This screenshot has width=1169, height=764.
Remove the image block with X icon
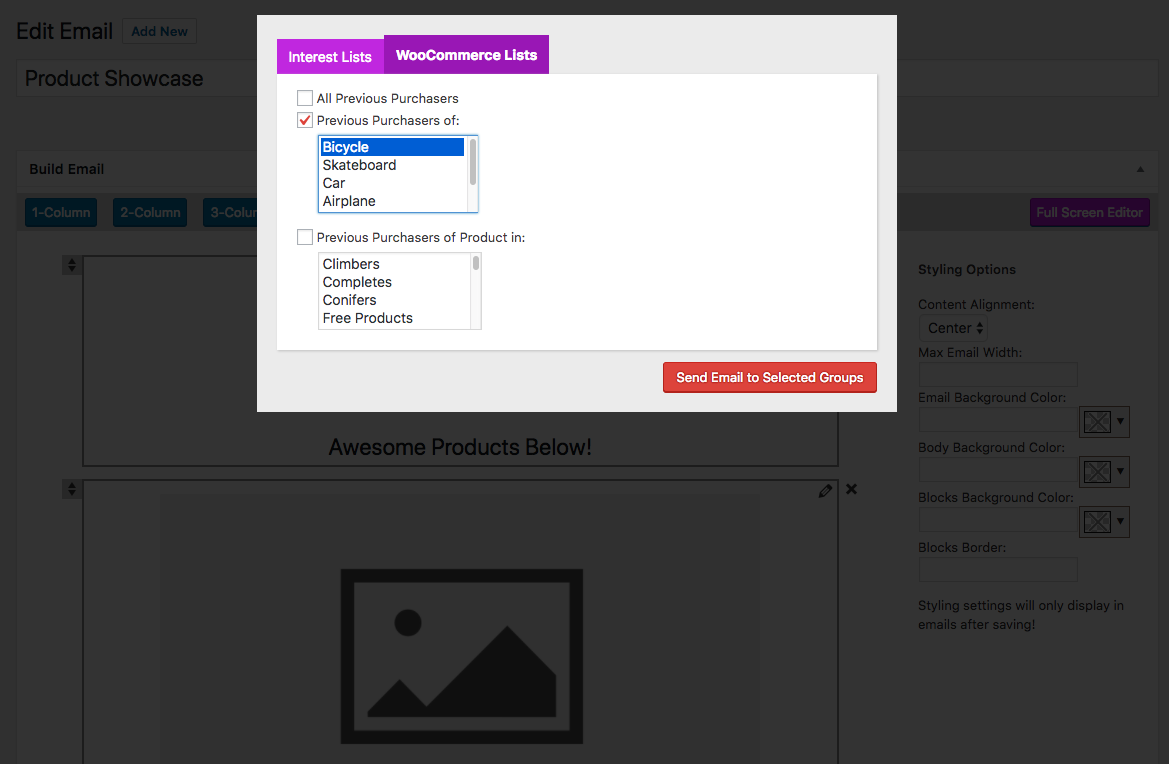coord(851,489)
